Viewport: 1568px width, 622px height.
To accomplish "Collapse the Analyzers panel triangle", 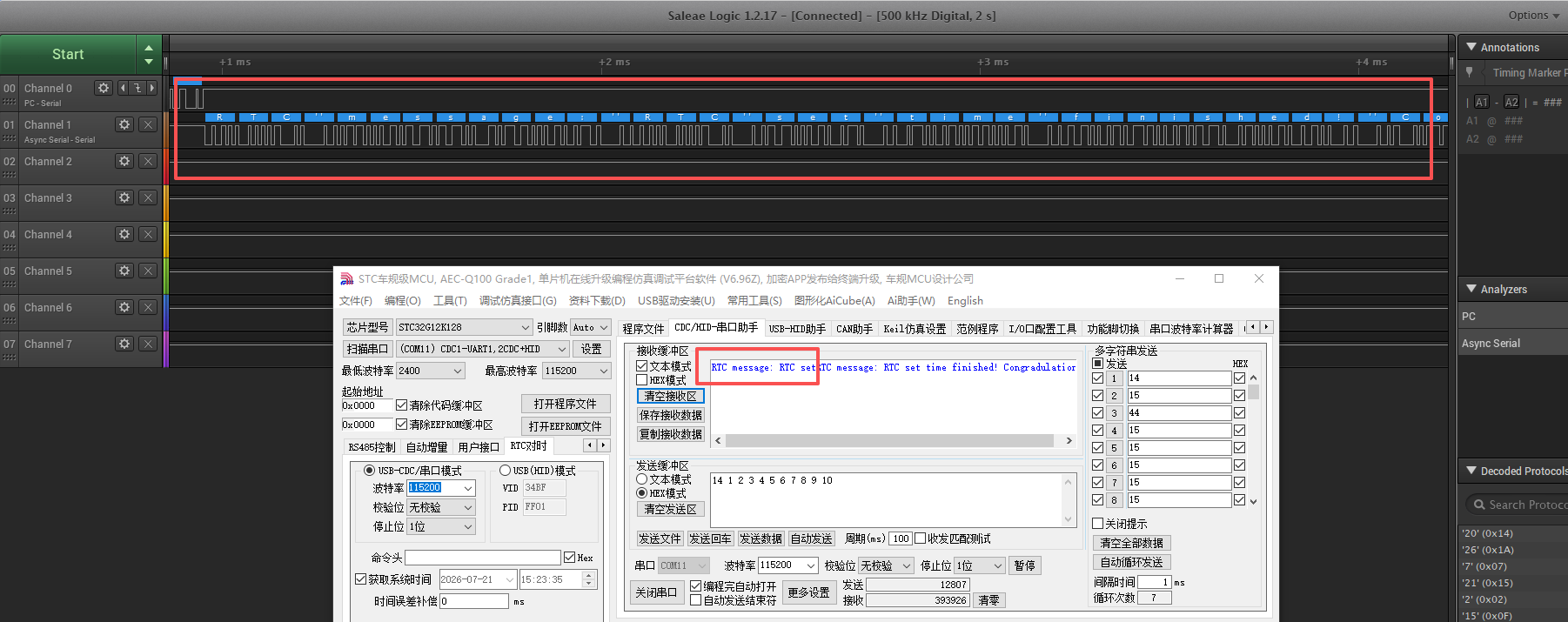I will pos(1471,289).
